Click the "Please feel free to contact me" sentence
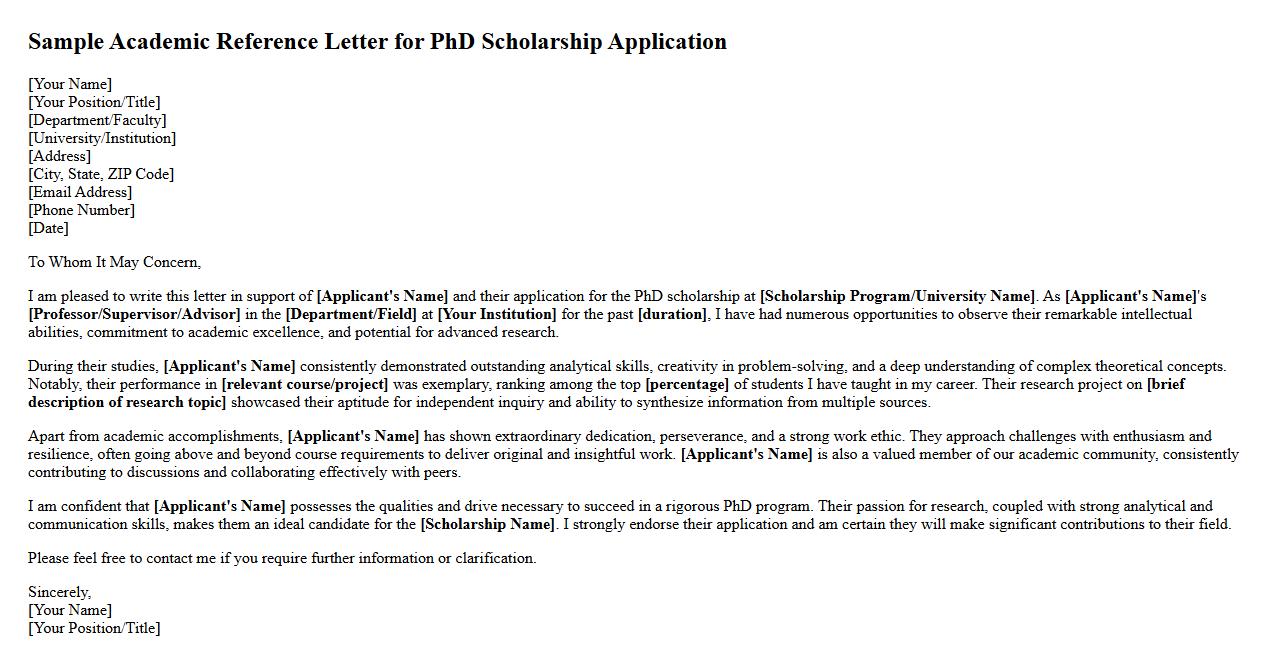Screen dimensions: 1278x650 (x=282, y=558)
